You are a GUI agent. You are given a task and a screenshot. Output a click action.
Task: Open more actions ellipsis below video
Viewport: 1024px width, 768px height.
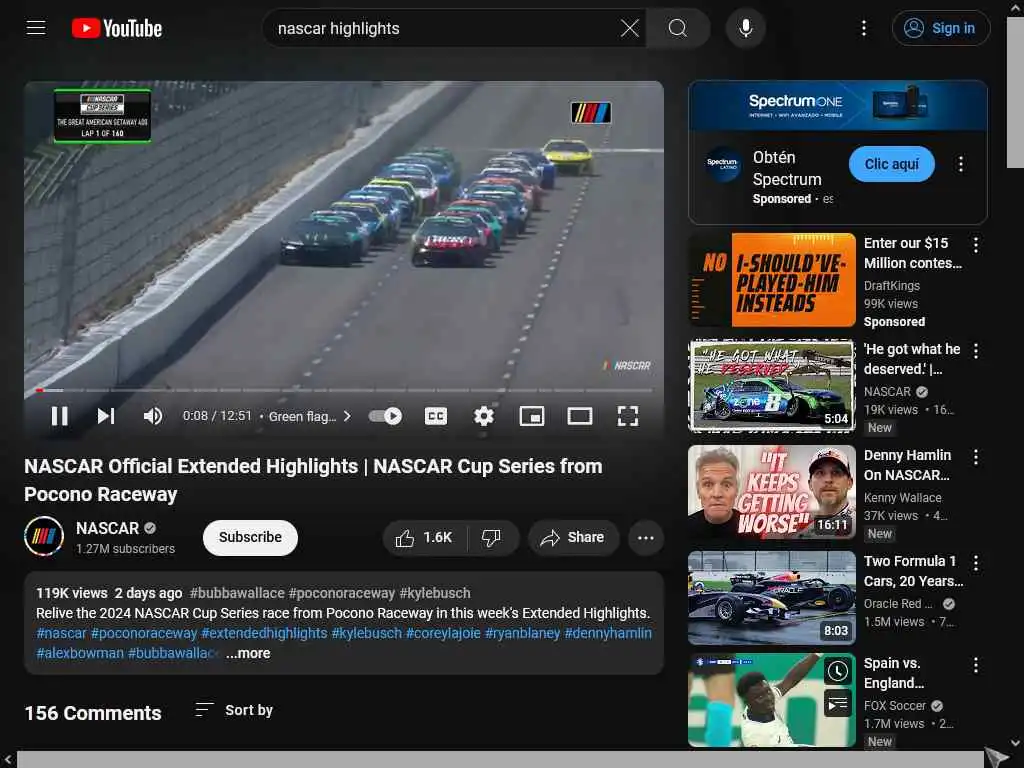coord(646,537)
